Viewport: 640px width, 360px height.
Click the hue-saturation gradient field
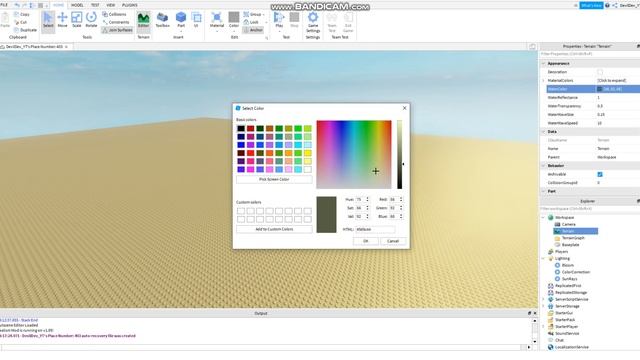tap(354, 155)
